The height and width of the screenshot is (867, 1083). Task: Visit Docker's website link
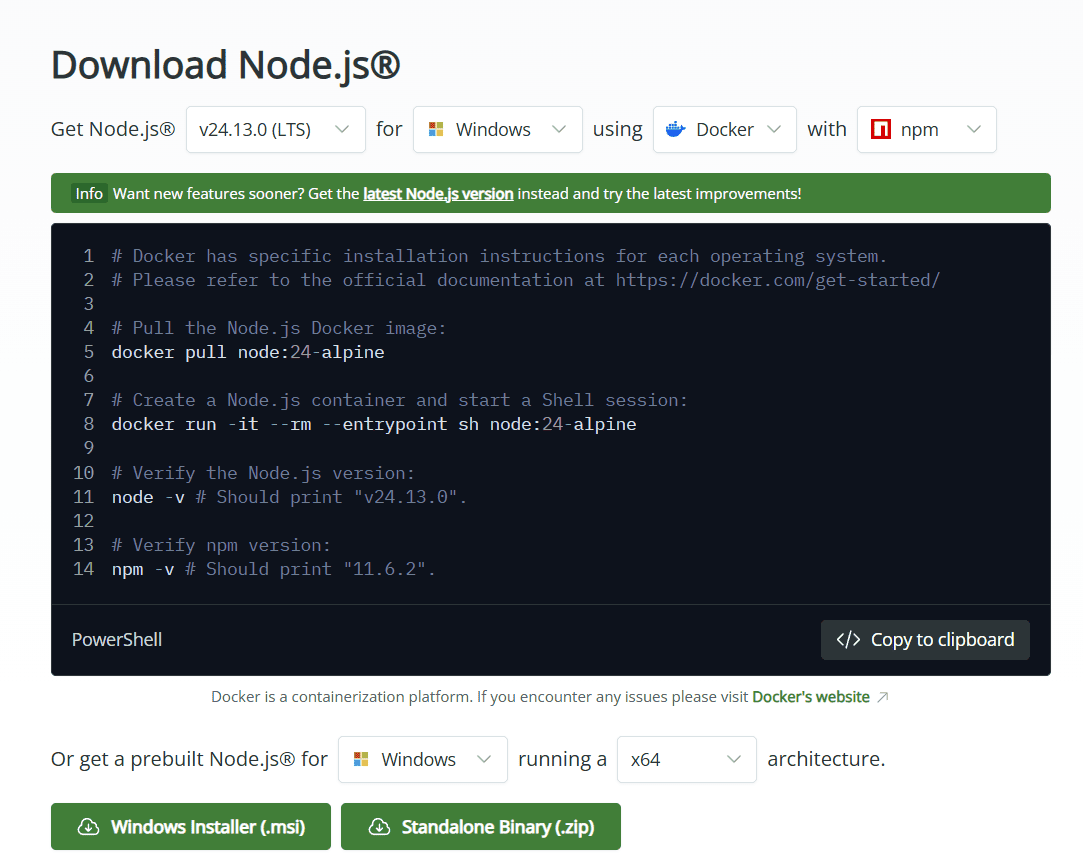tap(811, 696)
